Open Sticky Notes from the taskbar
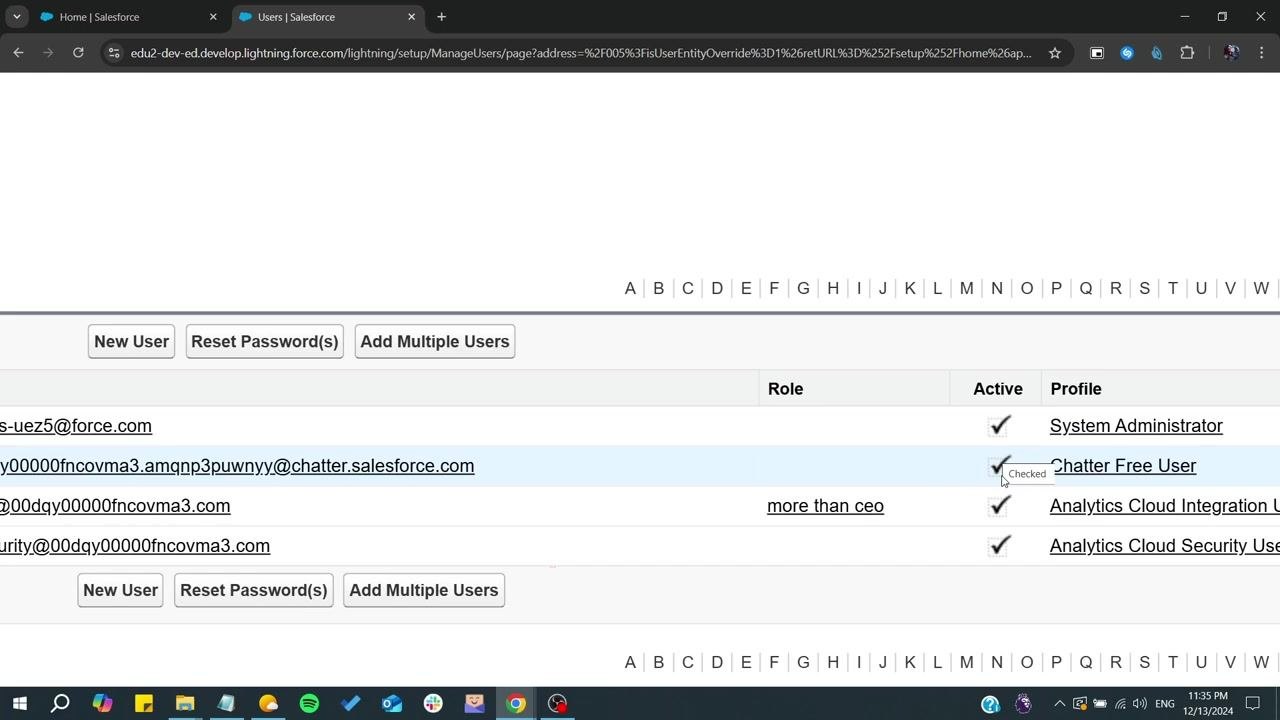Screen dimensions: 1280x720 pyautogui.click(x=143, y=703)
